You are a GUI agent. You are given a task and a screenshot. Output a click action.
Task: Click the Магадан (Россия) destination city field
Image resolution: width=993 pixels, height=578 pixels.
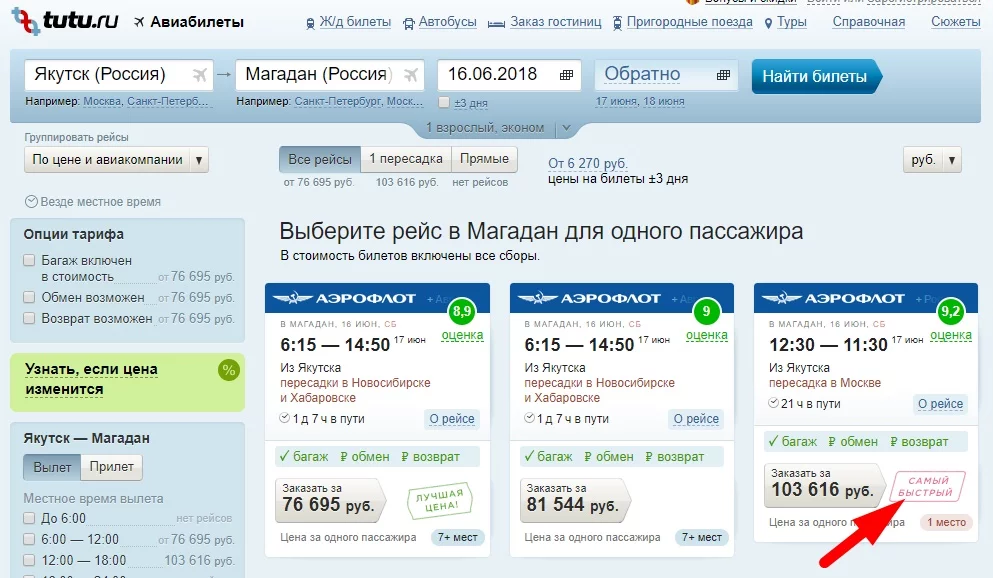(x=330, y=75)
